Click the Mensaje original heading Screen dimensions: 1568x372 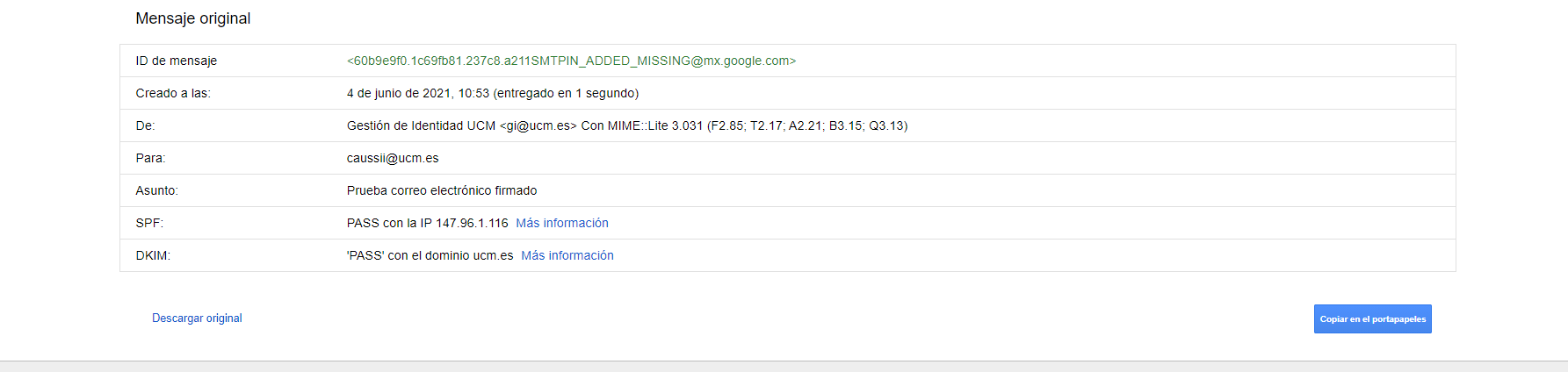193,18
